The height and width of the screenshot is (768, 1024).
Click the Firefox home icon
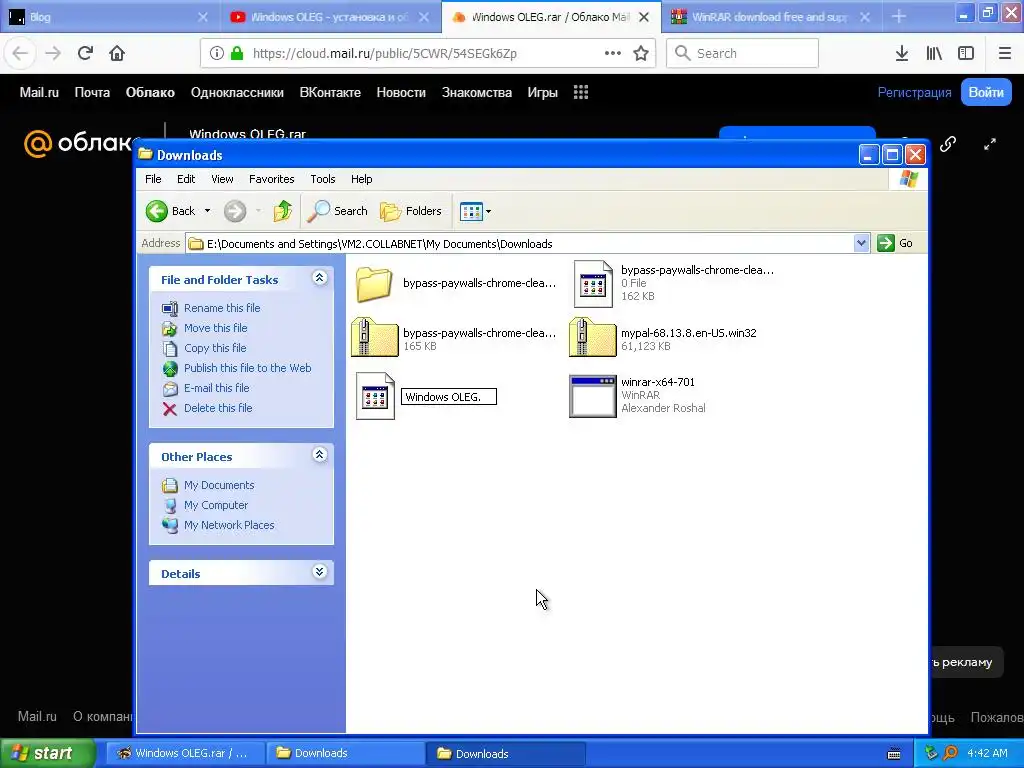(x=117, y=53)
